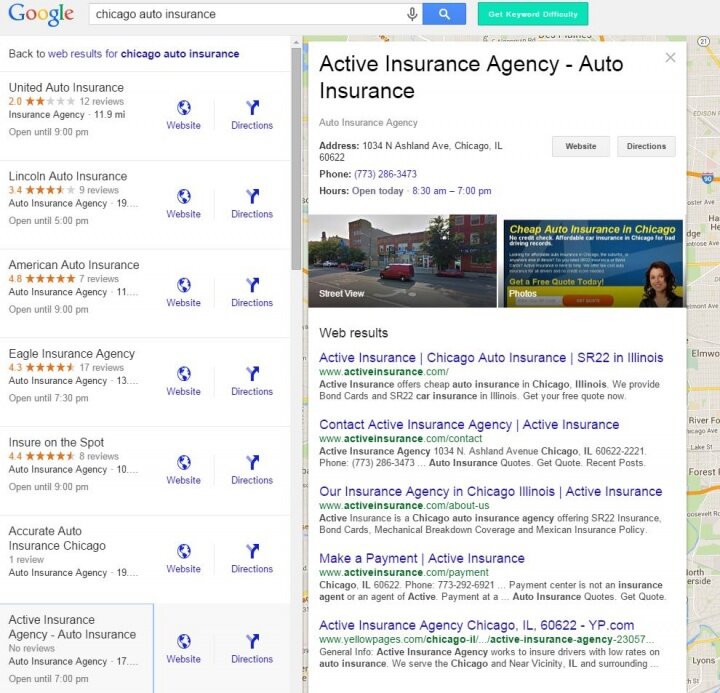Select Eagle Insurance Agency listing title

point(72,354)
